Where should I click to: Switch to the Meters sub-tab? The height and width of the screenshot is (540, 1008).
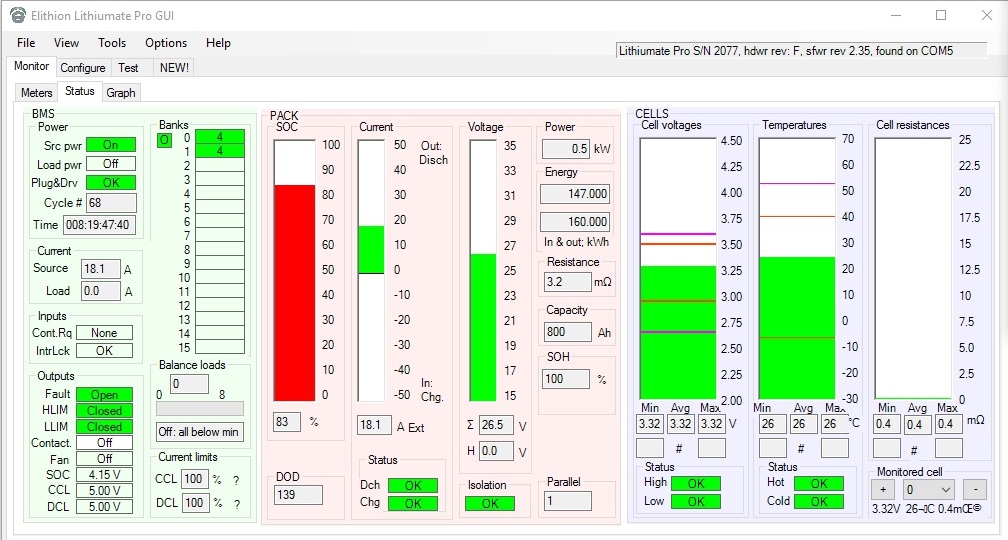tap(36, 93)
